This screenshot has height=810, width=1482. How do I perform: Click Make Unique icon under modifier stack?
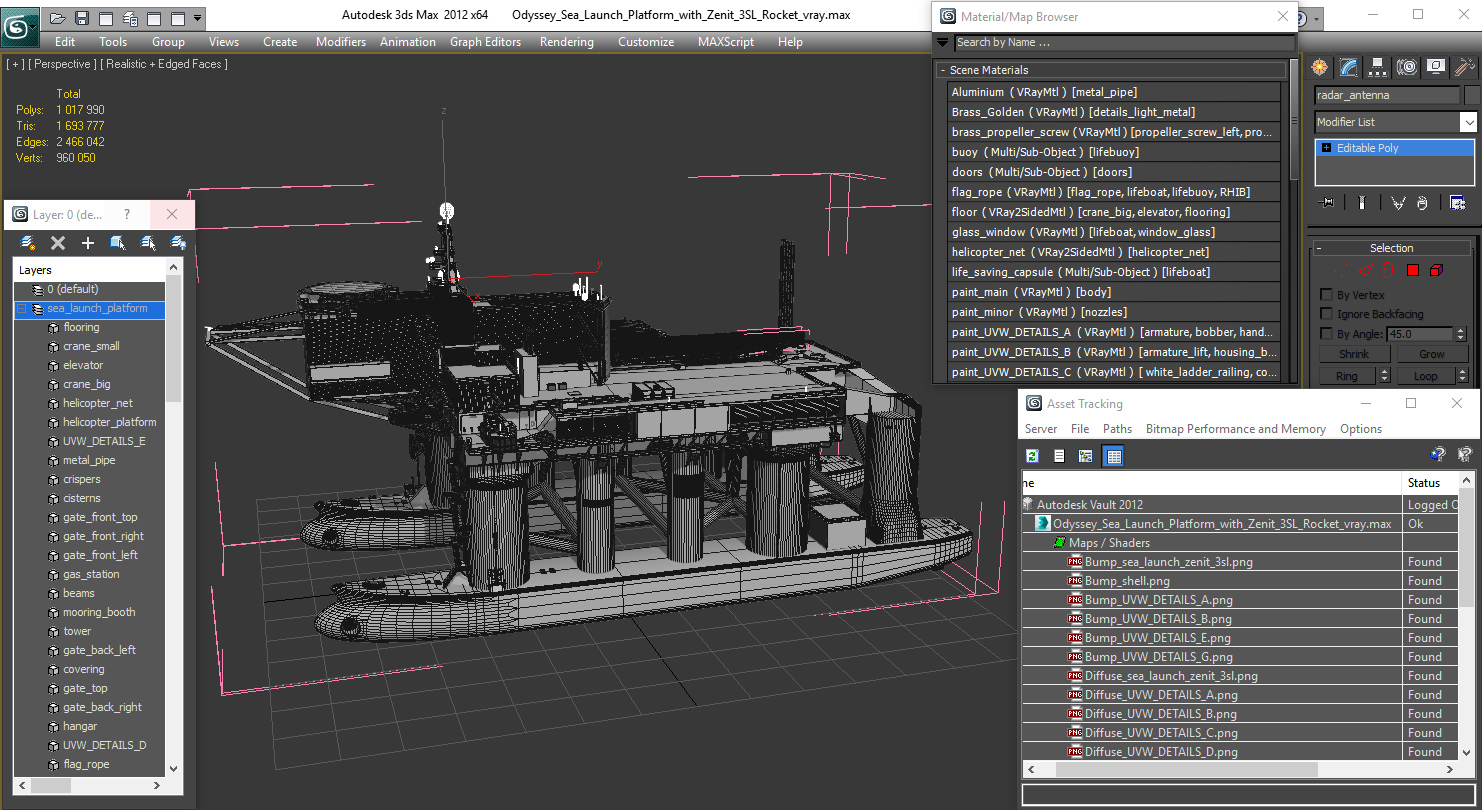click(1398, 203)
